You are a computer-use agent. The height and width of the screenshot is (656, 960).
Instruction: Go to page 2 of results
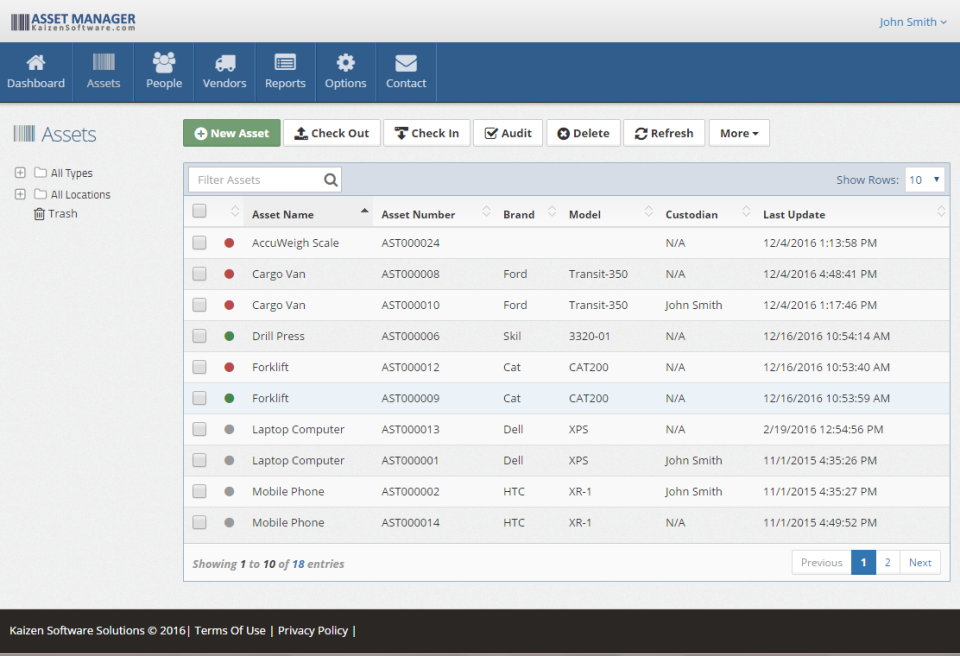[x=887, y=562]
